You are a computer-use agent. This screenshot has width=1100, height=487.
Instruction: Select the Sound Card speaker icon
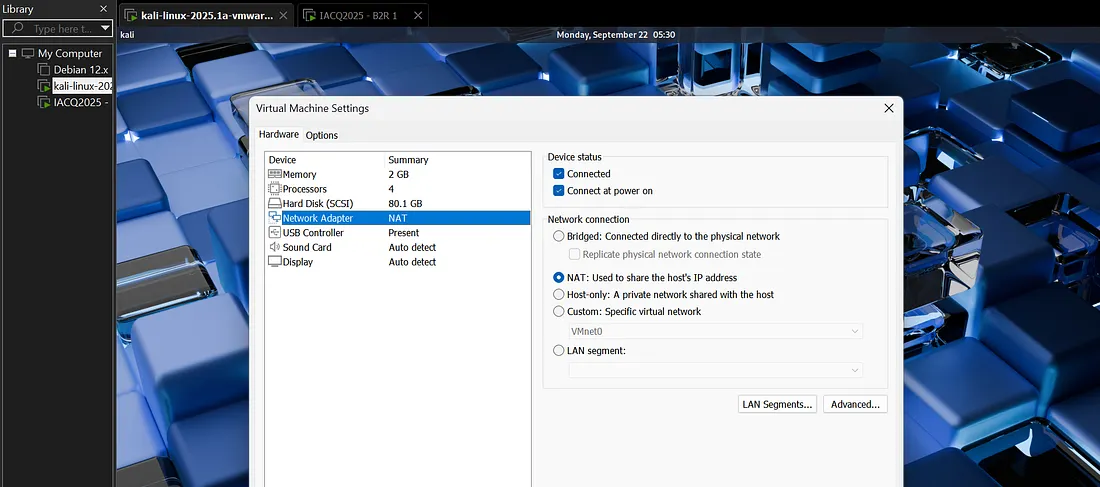(x=275, y=247)
